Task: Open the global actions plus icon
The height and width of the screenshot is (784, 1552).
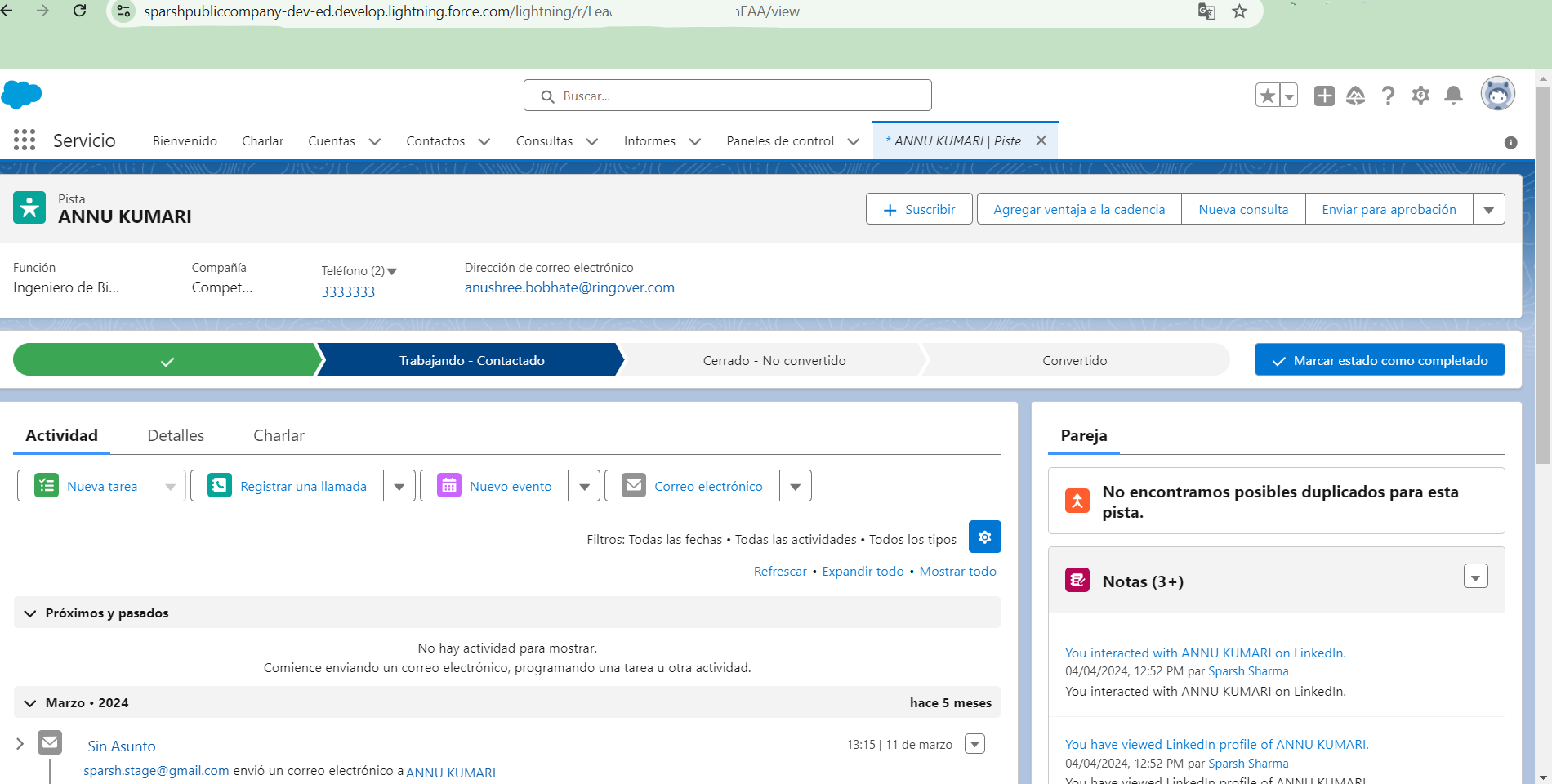Action: point(1324,96)
